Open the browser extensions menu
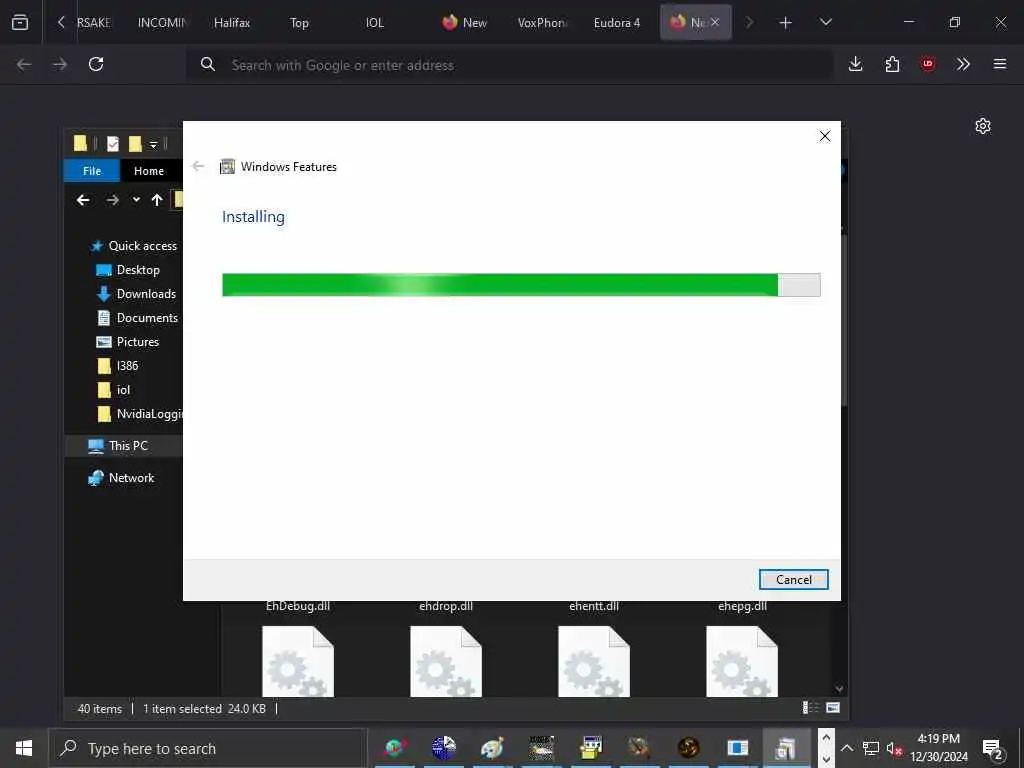Screen dimensions: 1024x768 pyautogui.click(x=892, y=64)
